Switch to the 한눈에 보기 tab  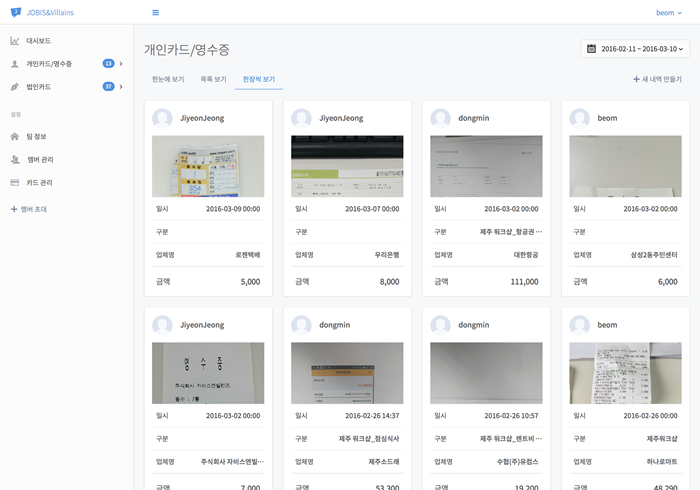[x=168, y=79]
